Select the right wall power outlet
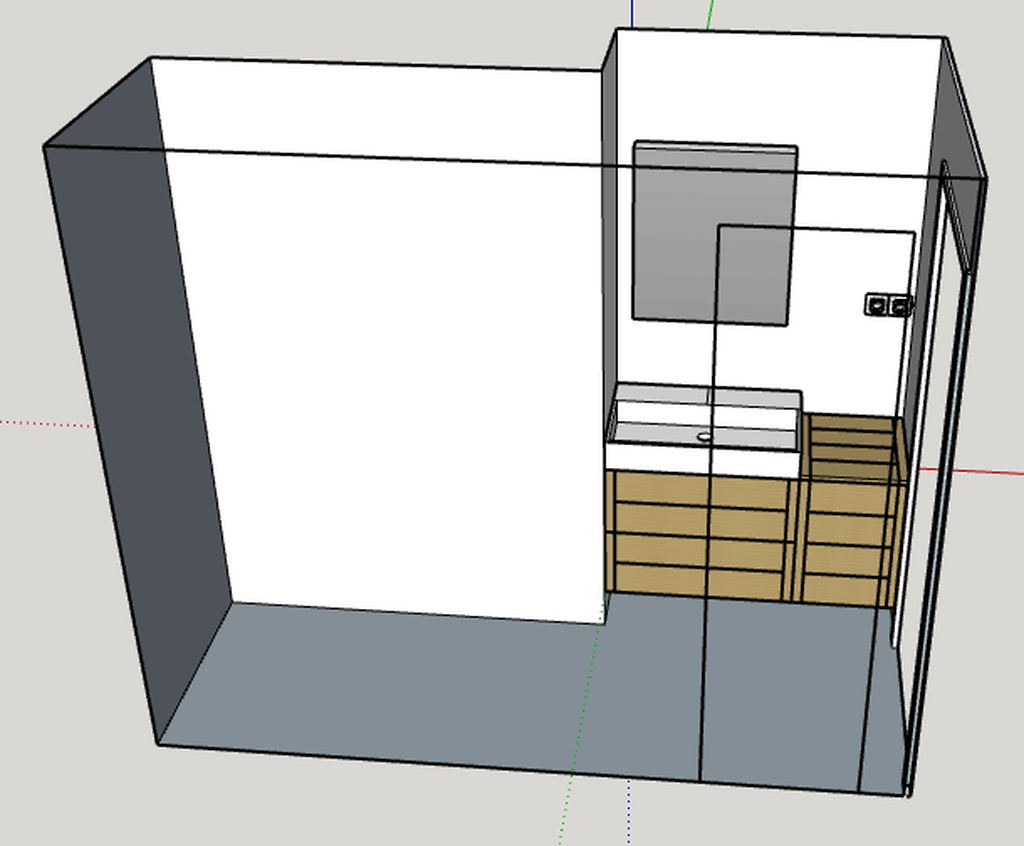Viewport: 1024px width, 846px height. click(x=899, y=305)
